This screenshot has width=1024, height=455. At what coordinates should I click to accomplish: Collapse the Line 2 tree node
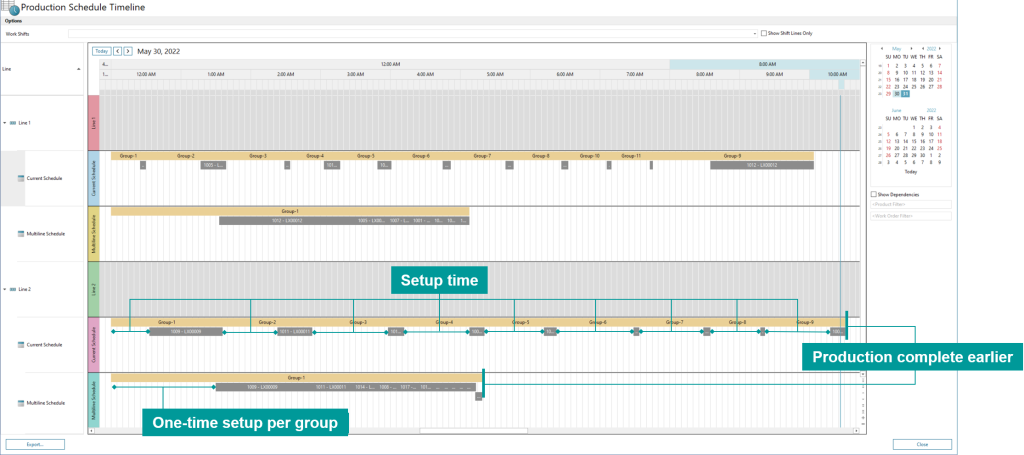pyautogui.click(x=5, y=289)
